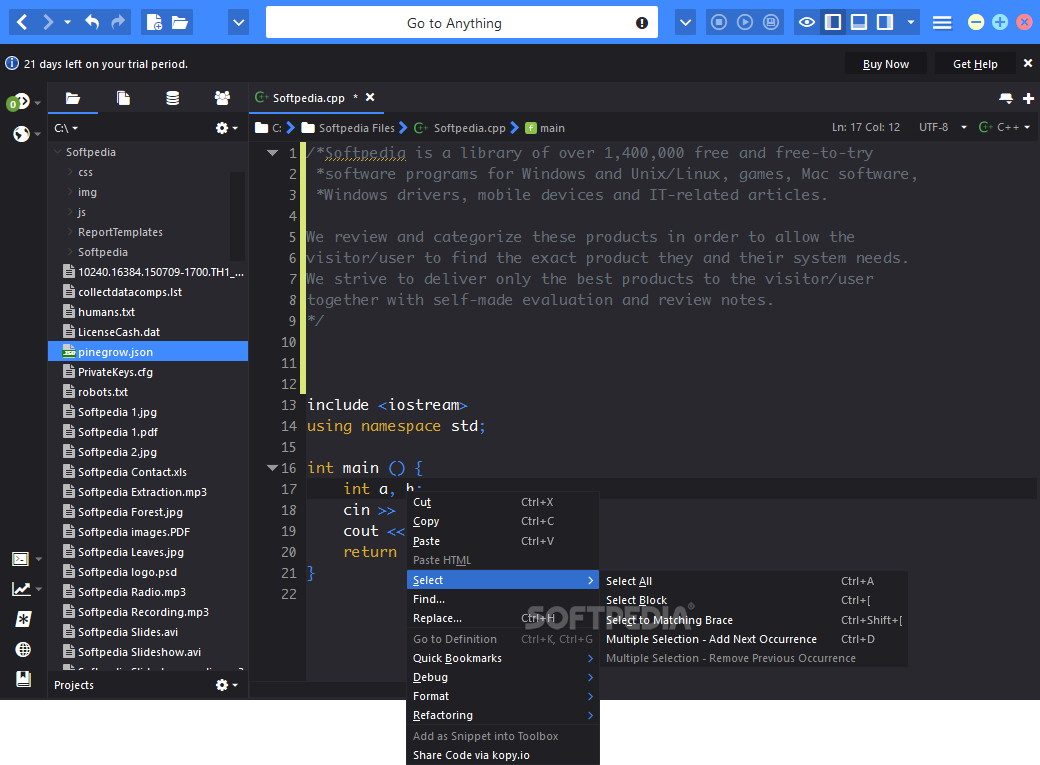The image size is (1040, 765).
Task: Go forward with the right arrow icon
Action: pos(48,23)
